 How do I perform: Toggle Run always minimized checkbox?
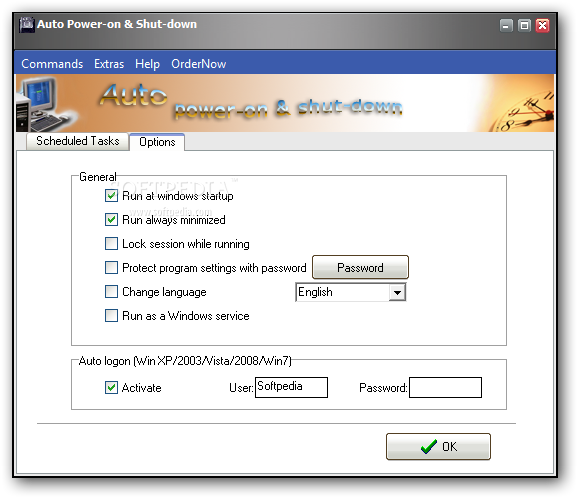point(111,219)
